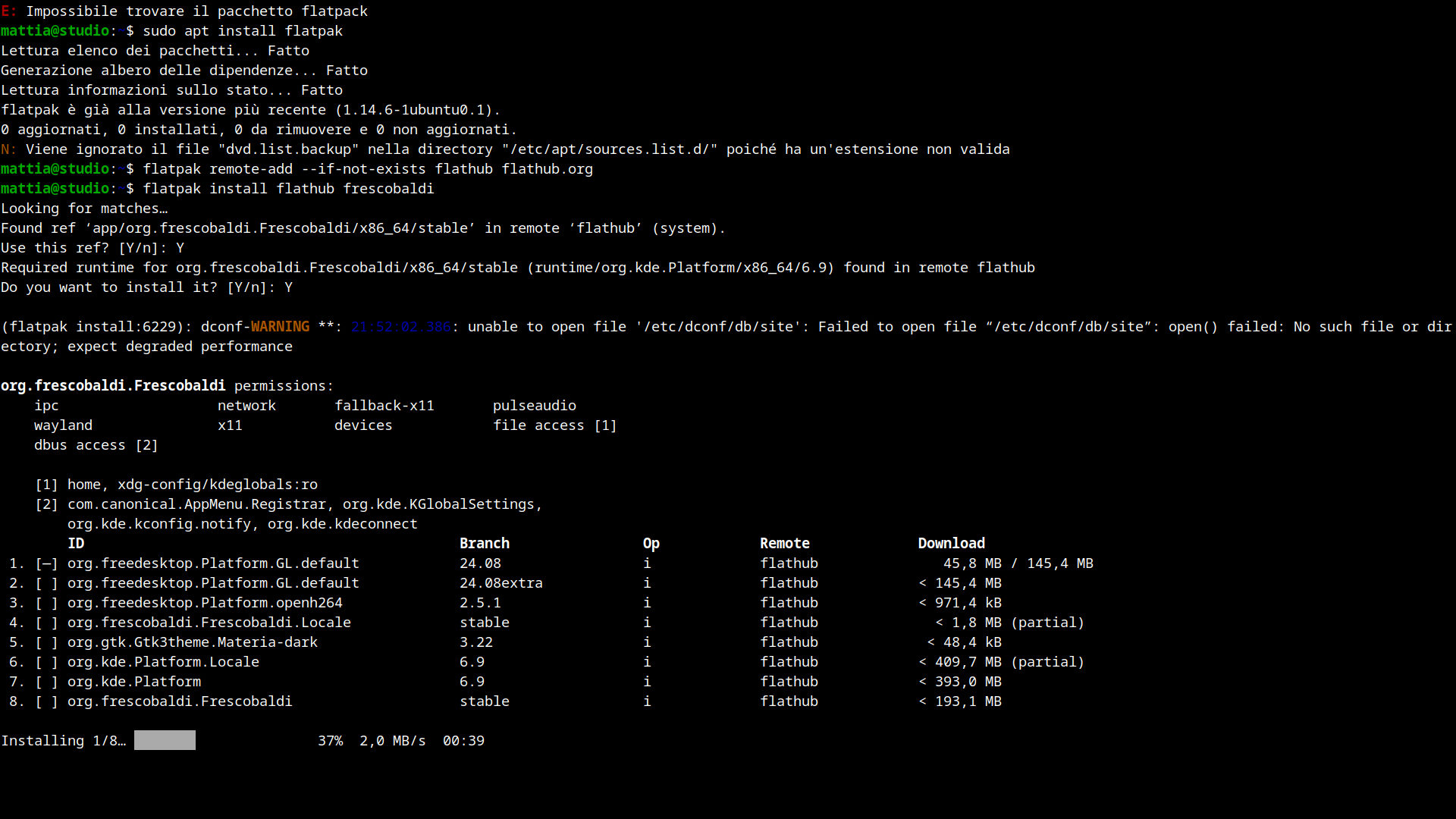1456x819 pixels.
Task: Click the Remote column header
Action: (x=784, y=544)
